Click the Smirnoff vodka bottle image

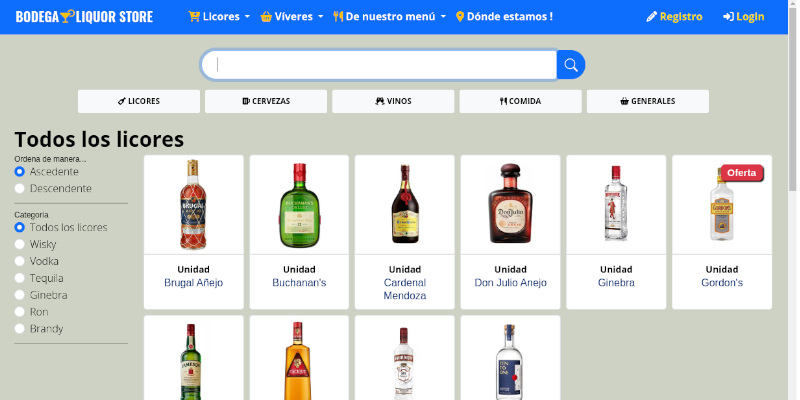tap(404, 363)
